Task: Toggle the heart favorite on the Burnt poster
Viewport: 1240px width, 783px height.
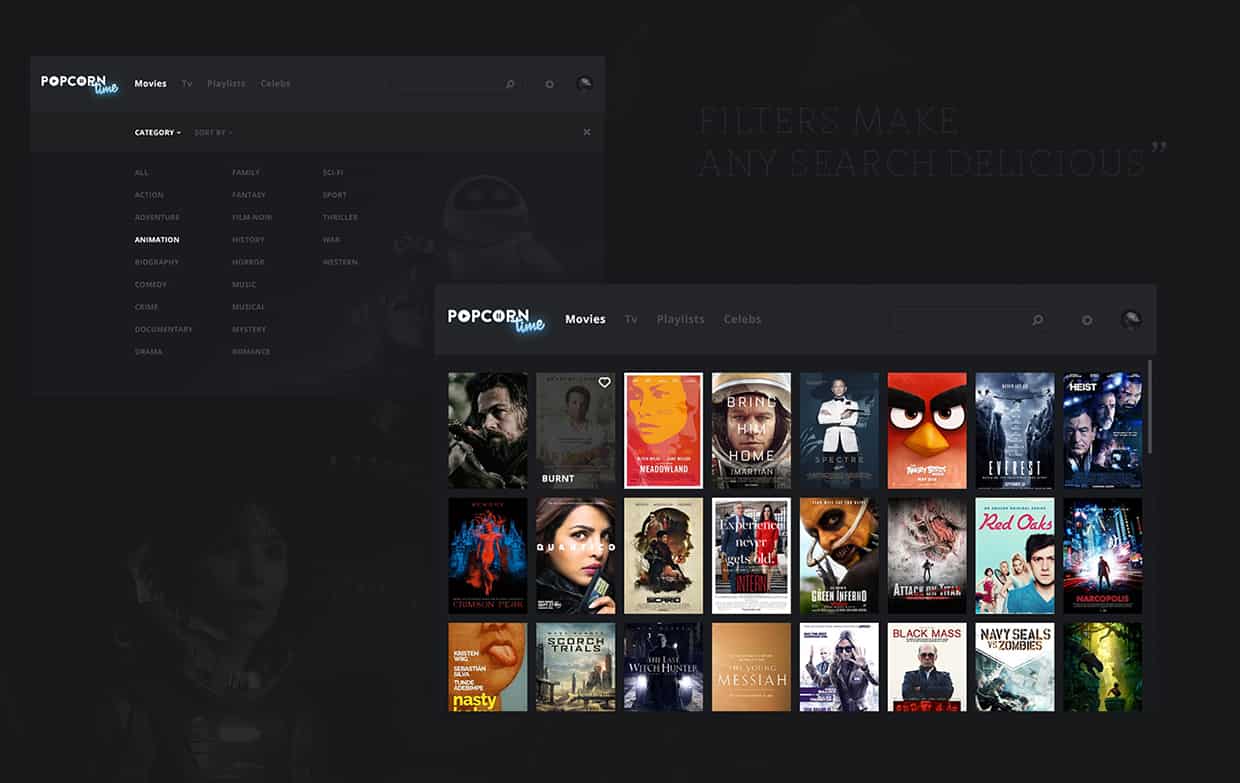Action: tap(603, 382)
